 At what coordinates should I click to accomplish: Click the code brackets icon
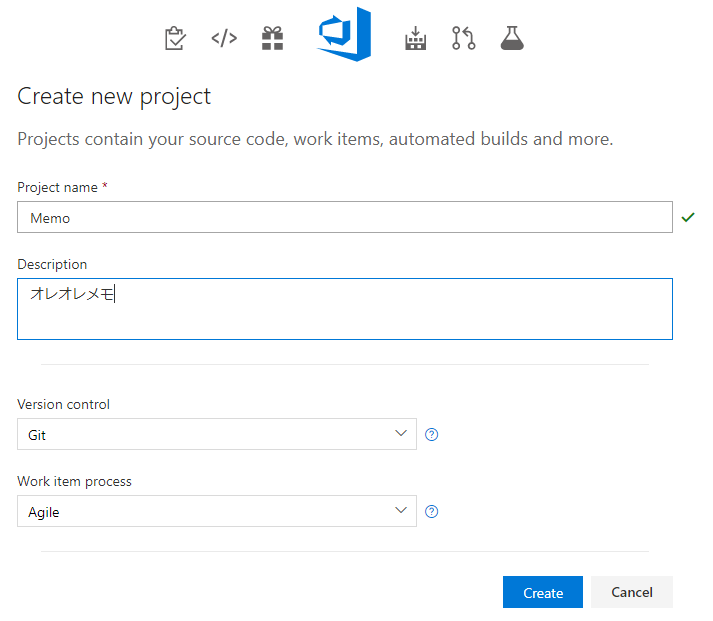224,39
